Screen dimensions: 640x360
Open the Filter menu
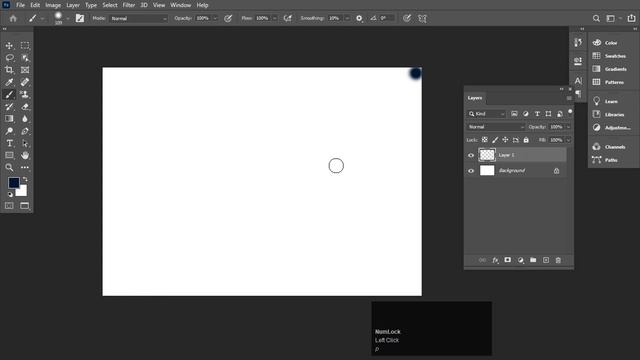pos(129,5)
